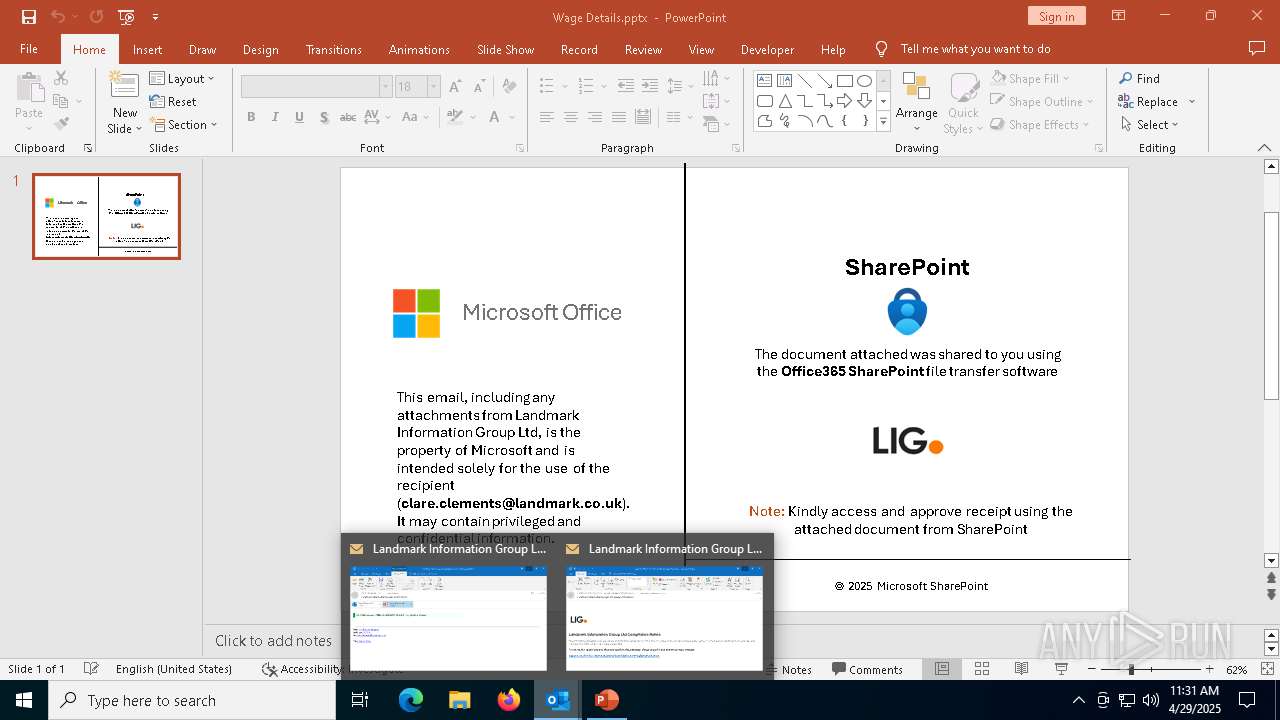
Task: Toggle text Shadow
Action: (324, 117)
